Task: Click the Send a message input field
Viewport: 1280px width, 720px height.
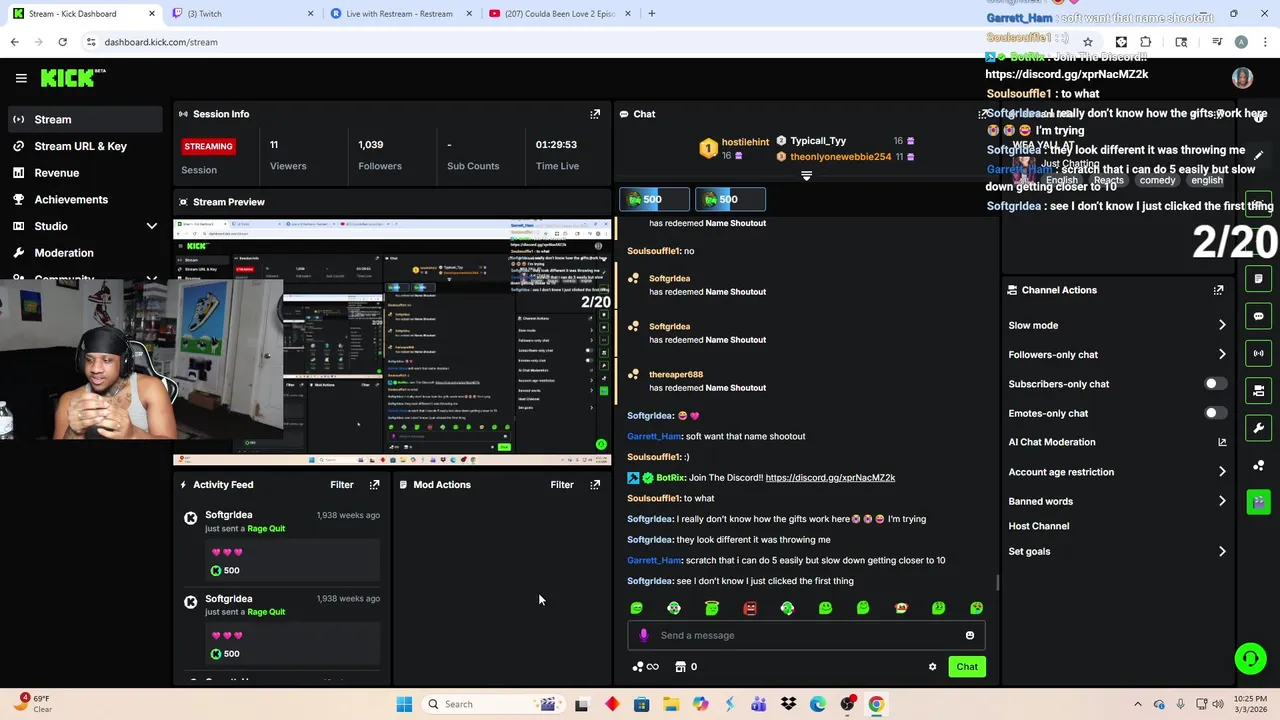Action: pos(806,635)
